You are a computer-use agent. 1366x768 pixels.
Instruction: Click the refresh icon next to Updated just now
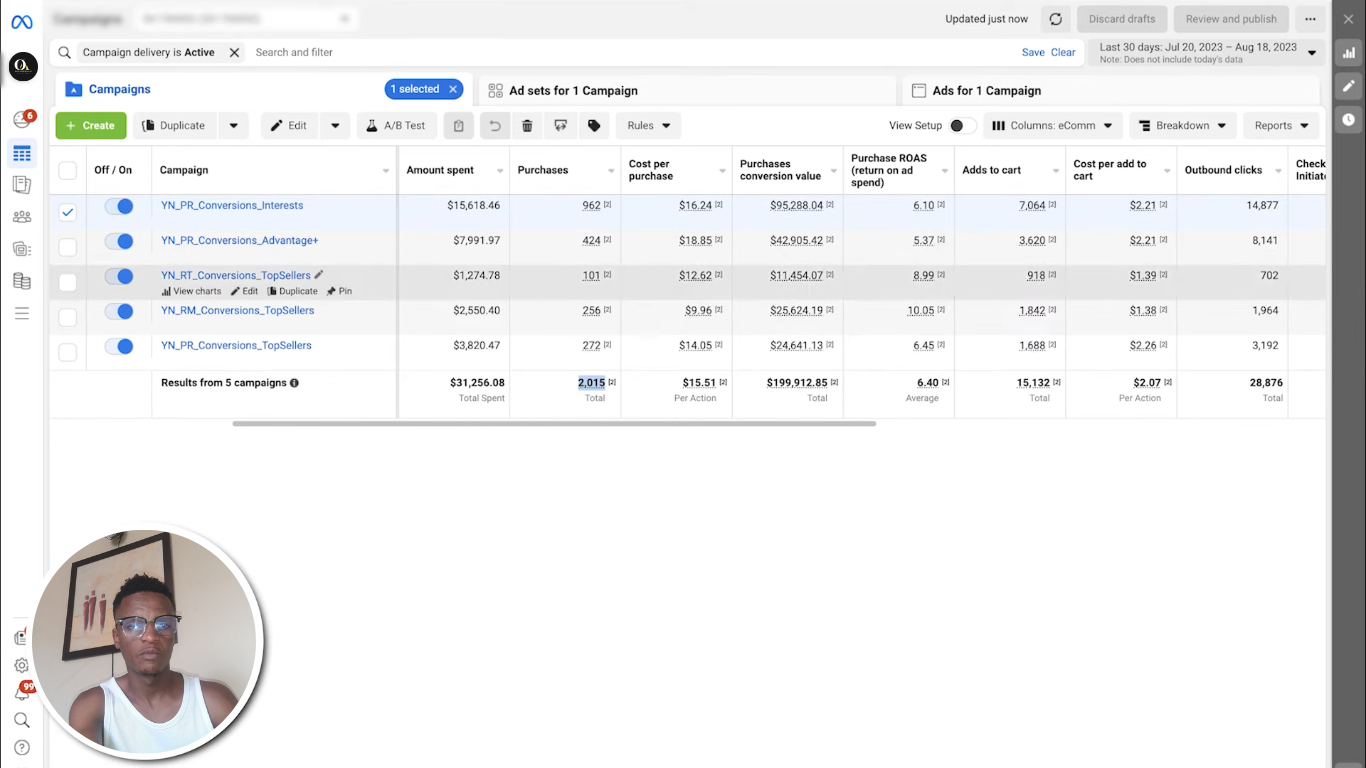[x=1055, y=19]
